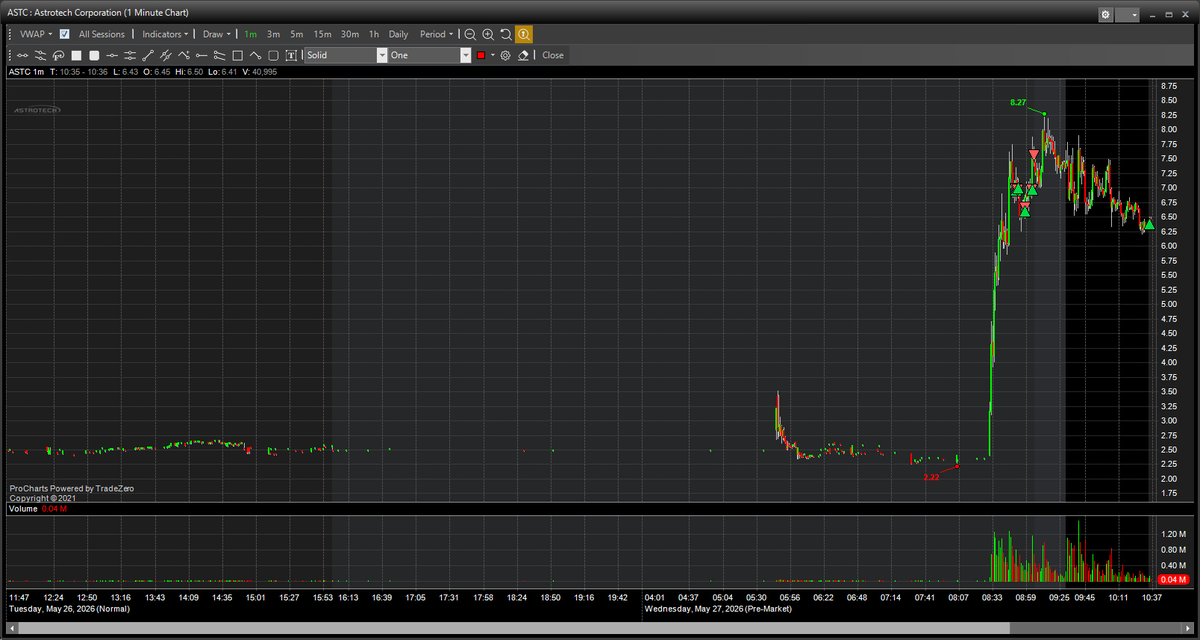
Task: Switch to the 5m timeframe
Action: [297, 34]
